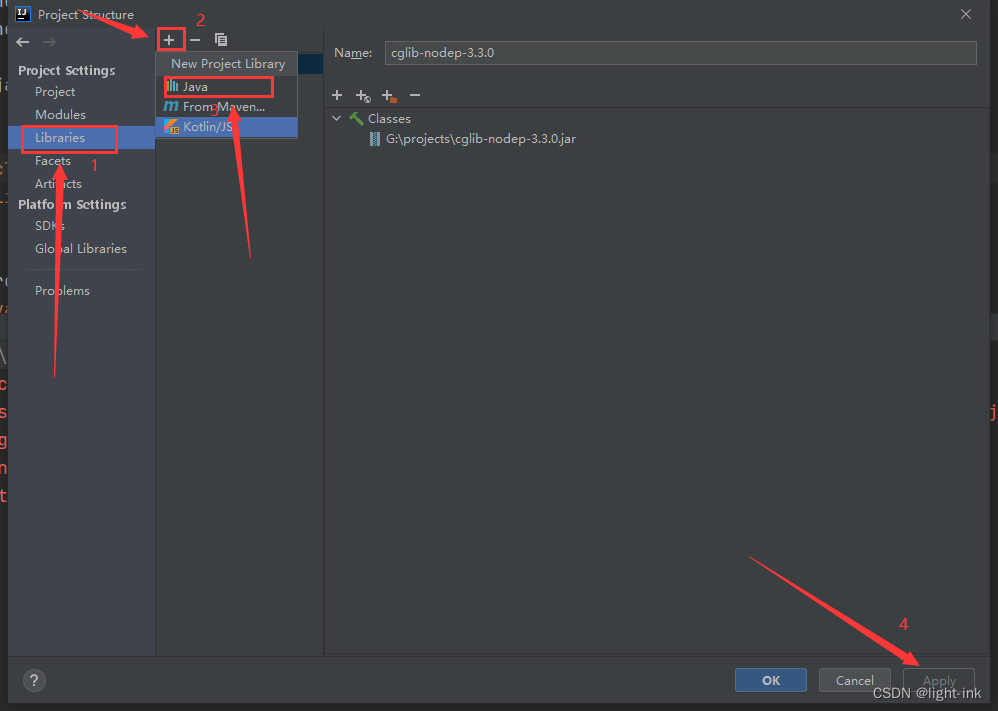Click the OK button

pyautogui.click(x=771, y=680)
